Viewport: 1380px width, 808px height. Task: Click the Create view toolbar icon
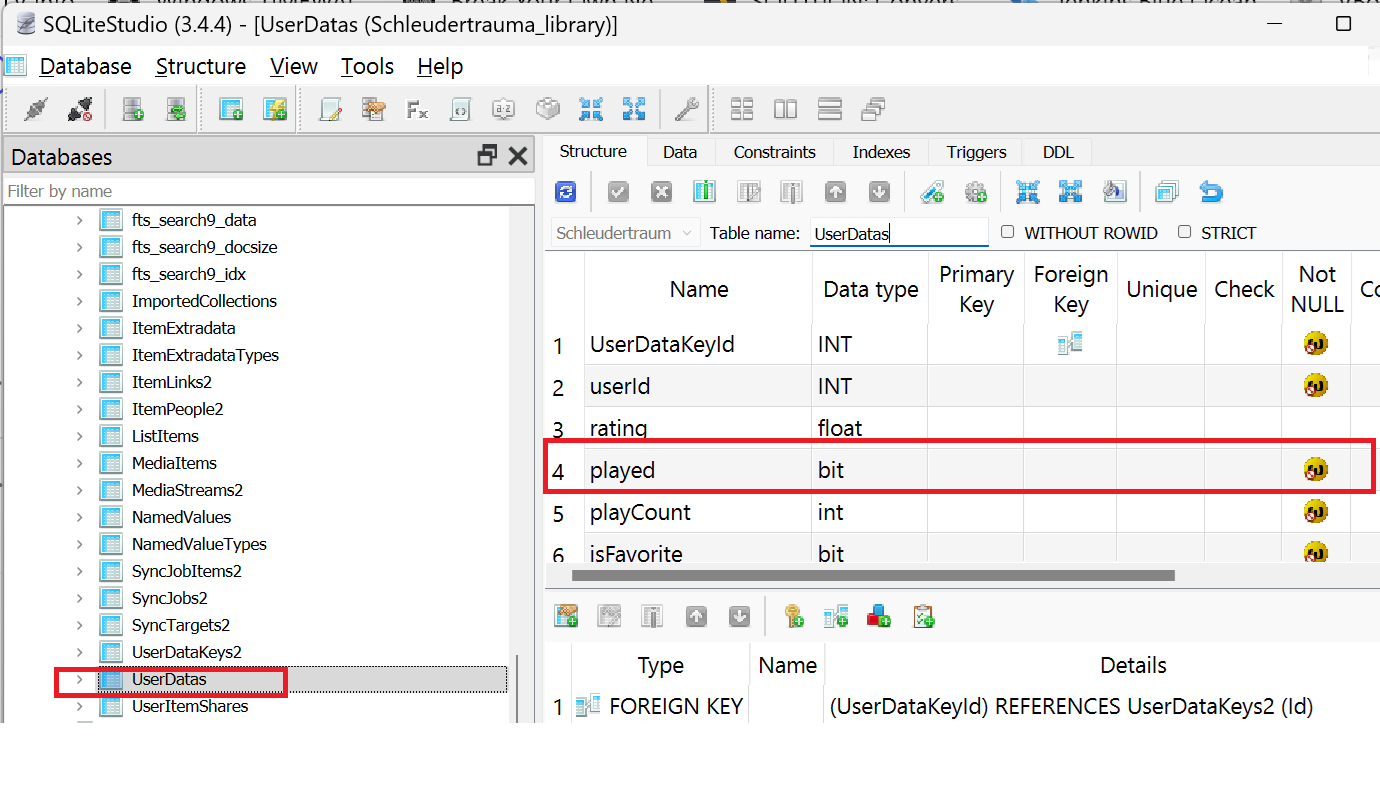[275, 109]
